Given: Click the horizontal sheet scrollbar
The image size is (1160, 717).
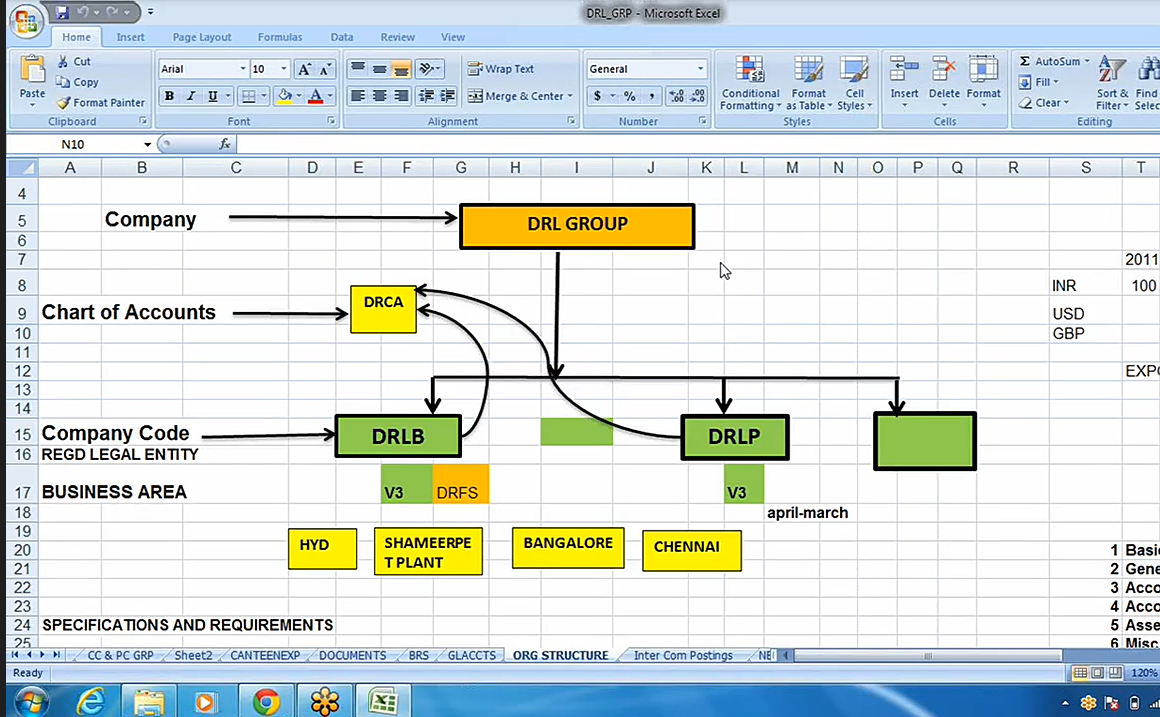Looking at the screenshot, I should (927, 656).
